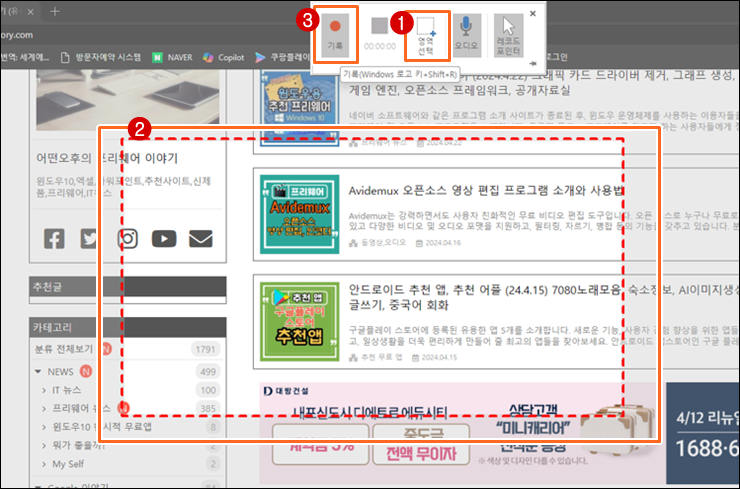The width and height of the screenshot is (740, 489).
Task: Open the 구글플레이 스토어 추천앱 thumbnail
Action: [x=300, y=322]
